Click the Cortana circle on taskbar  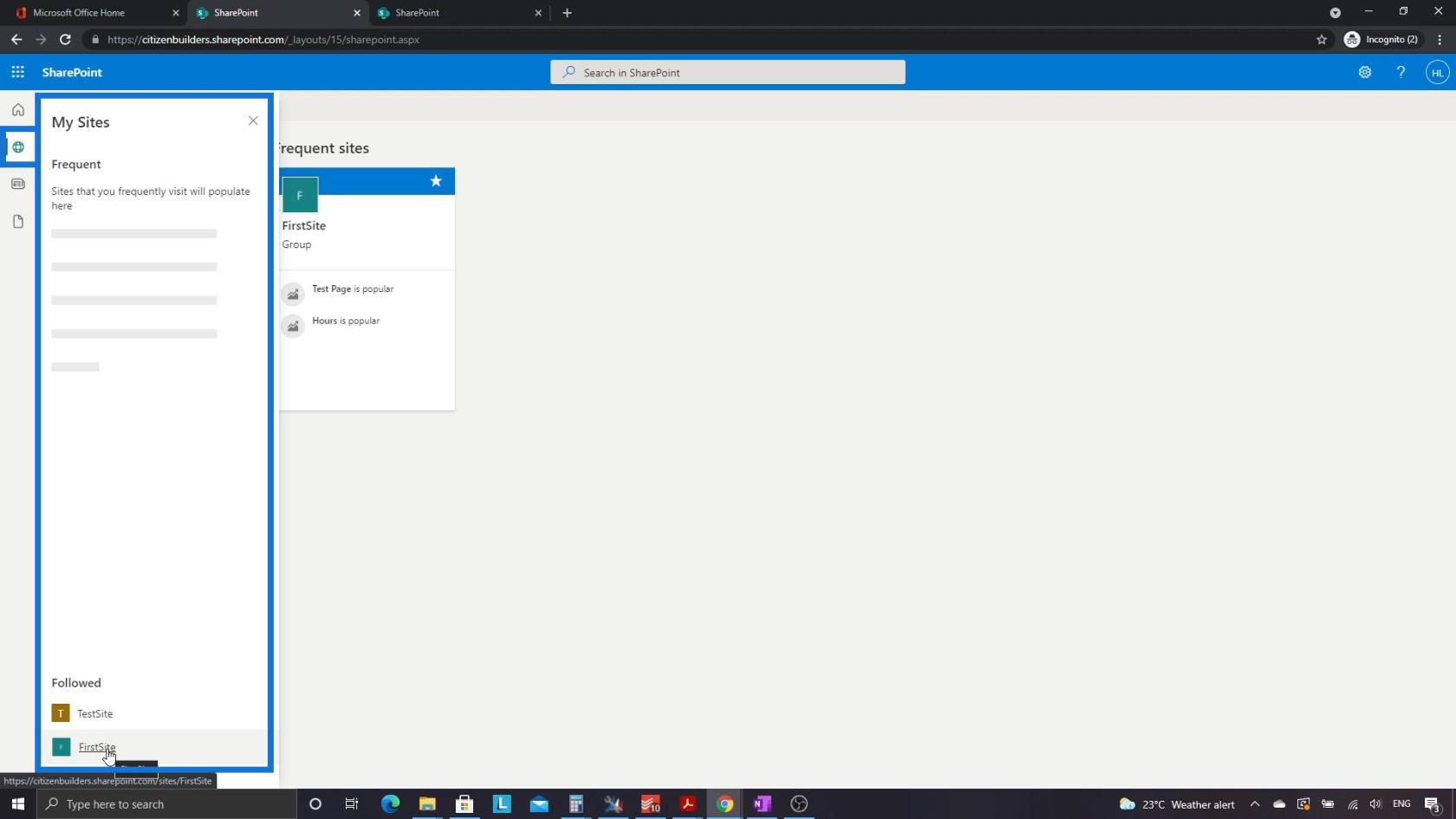315,804
